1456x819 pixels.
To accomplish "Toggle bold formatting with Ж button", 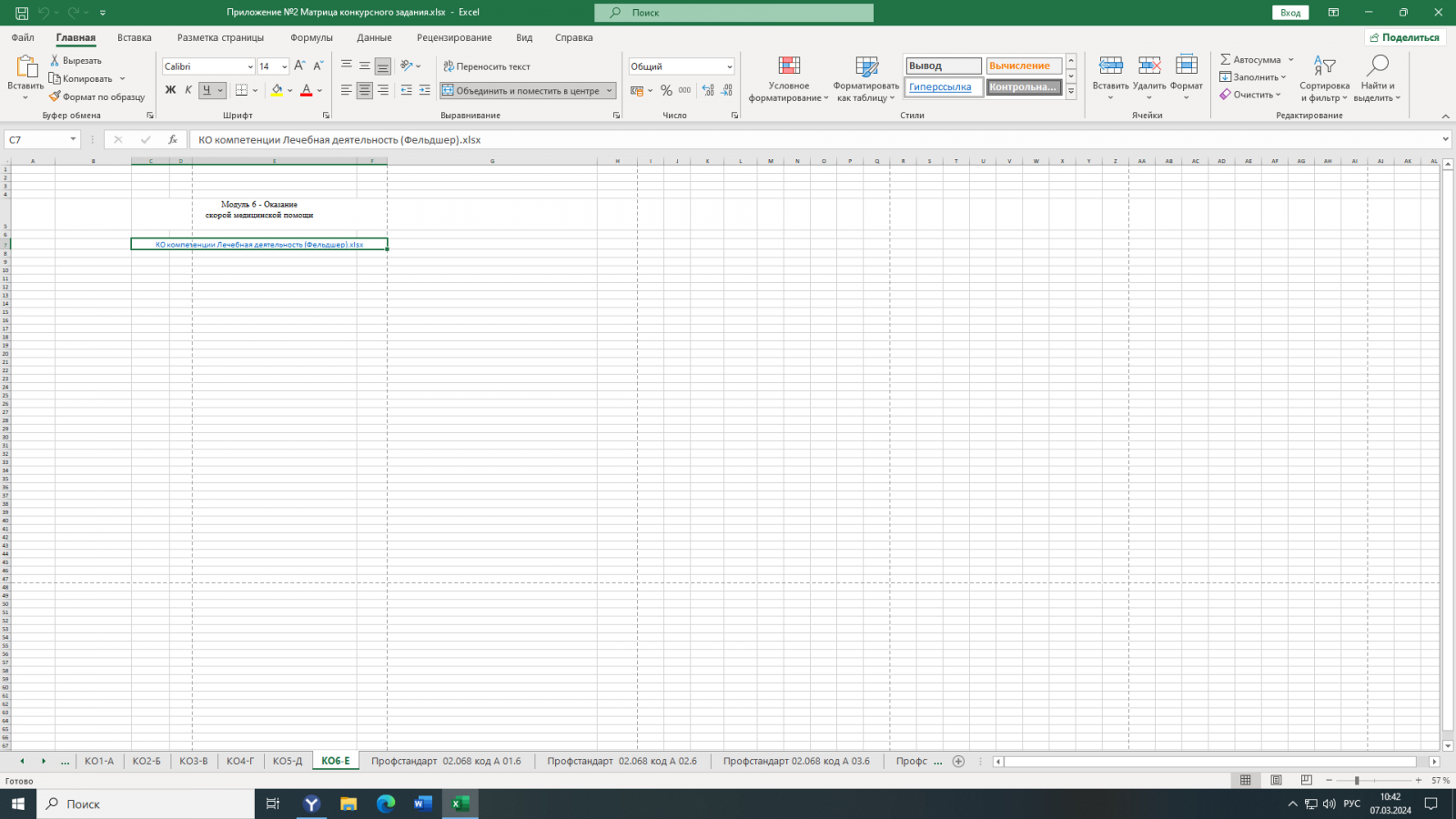I will [x=170, y=90].
